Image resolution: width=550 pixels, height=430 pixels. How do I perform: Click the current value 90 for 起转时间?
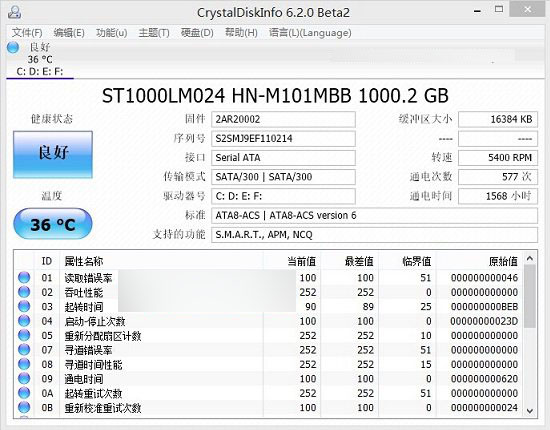[x=310, y=307]
